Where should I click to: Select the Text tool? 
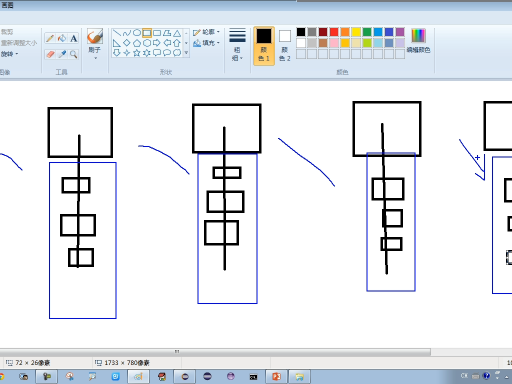(74, 38)
